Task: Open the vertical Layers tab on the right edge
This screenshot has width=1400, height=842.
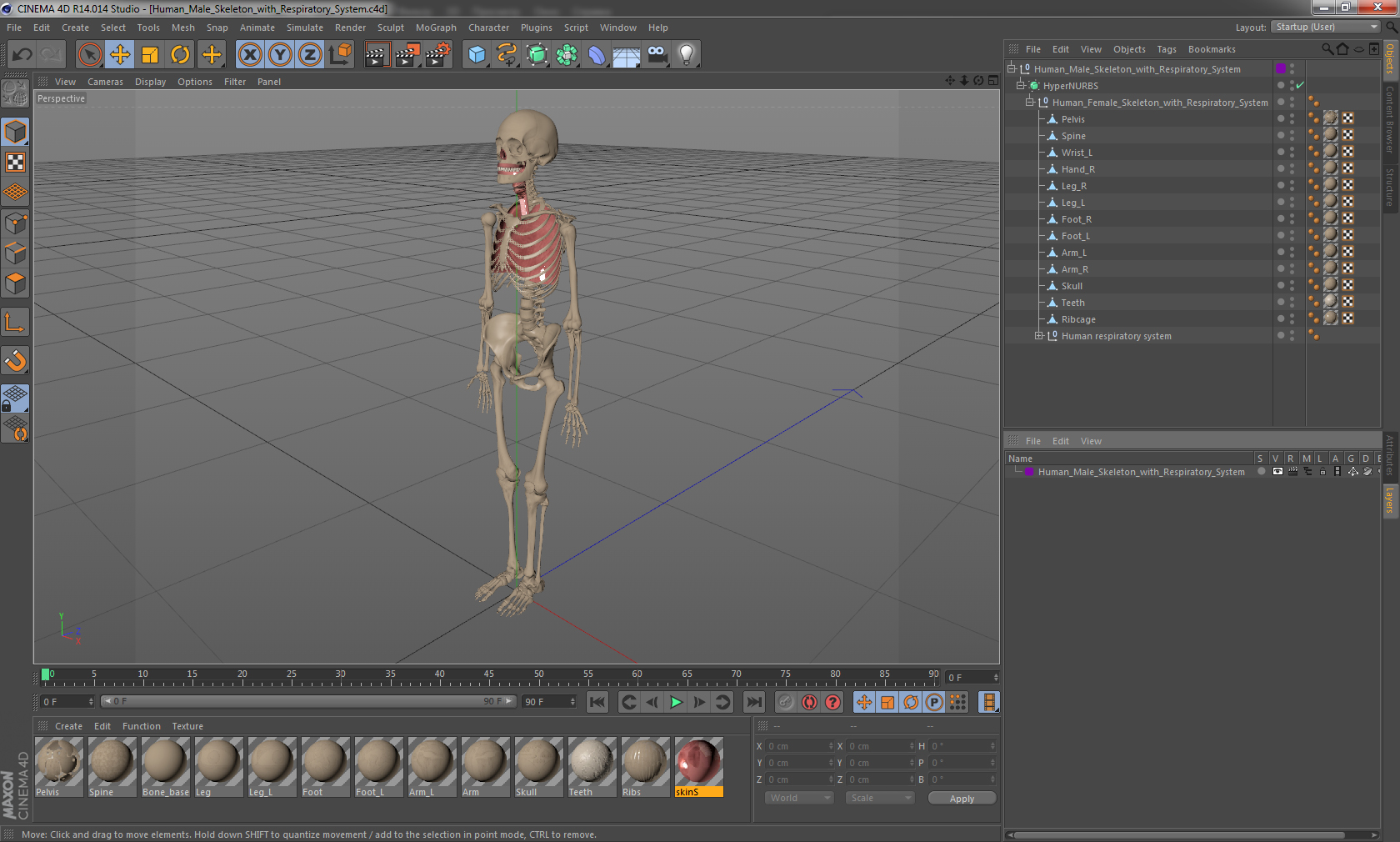Action: (1390, 500)
